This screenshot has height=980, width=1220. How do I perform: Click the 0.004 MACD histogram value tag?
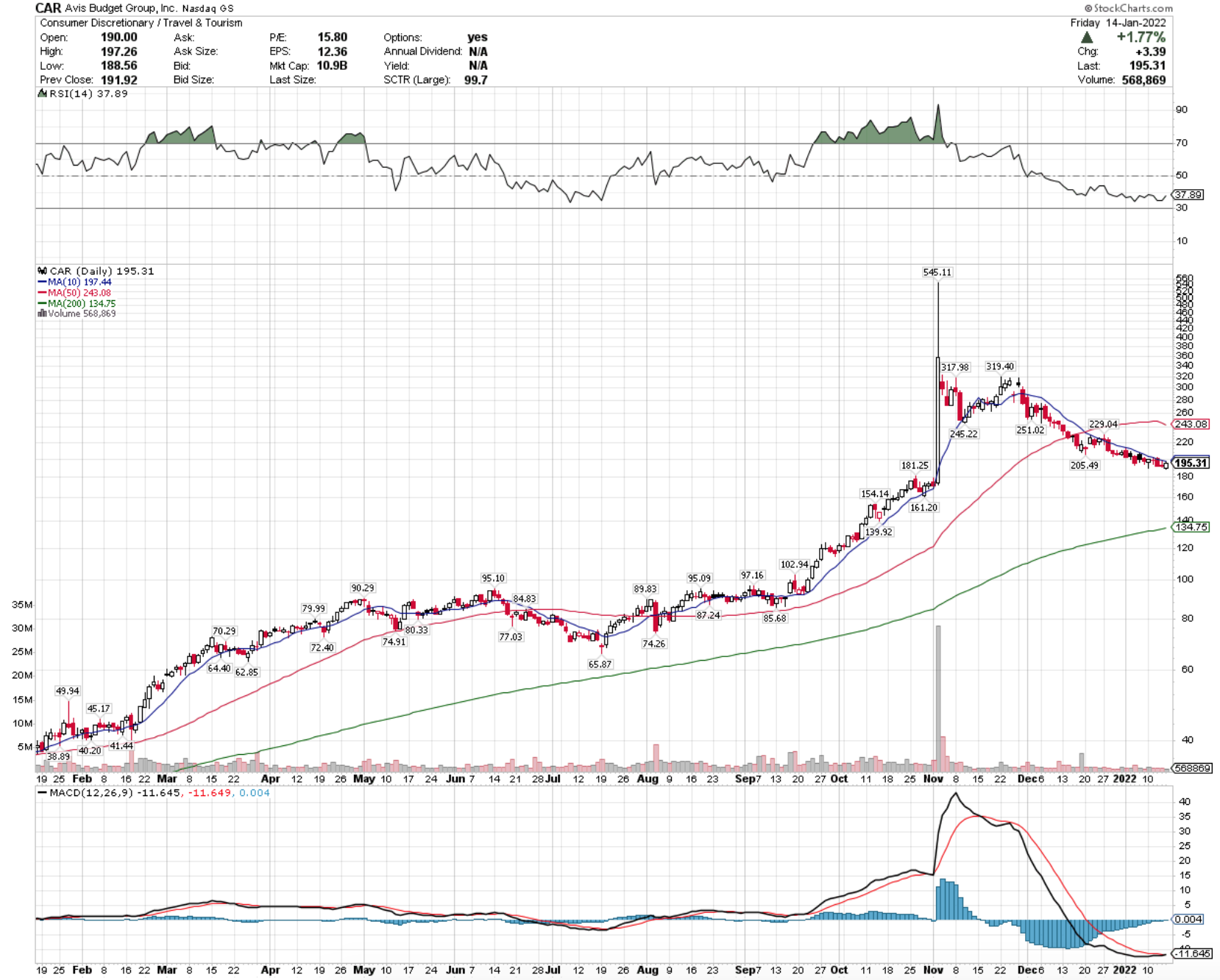tap(1188, 919)
